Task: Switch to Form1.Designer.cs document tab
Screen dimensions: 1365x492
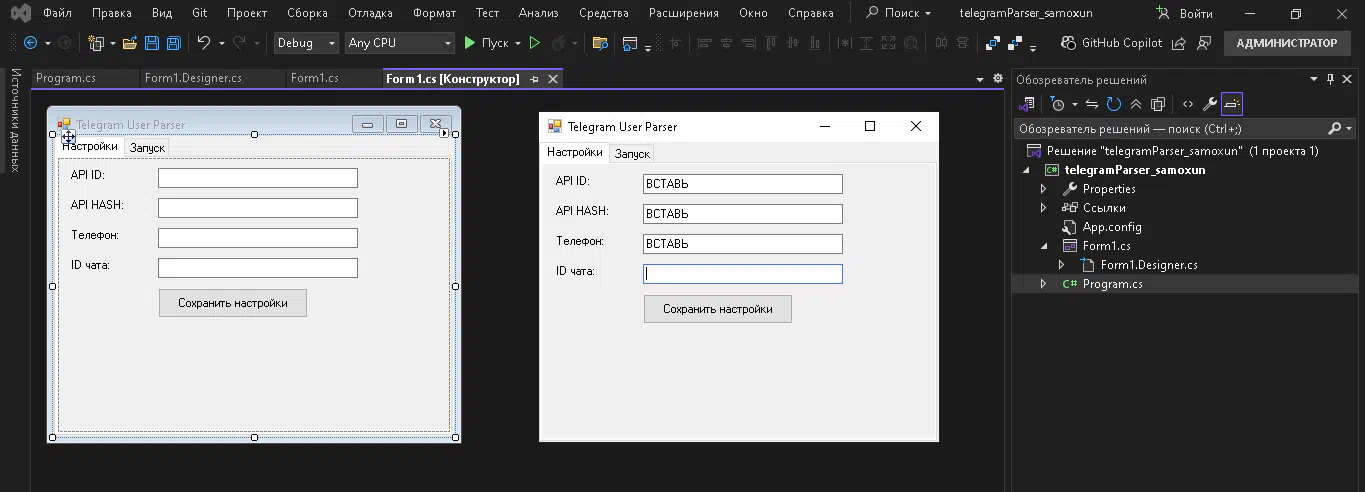Action: point(211,78)
